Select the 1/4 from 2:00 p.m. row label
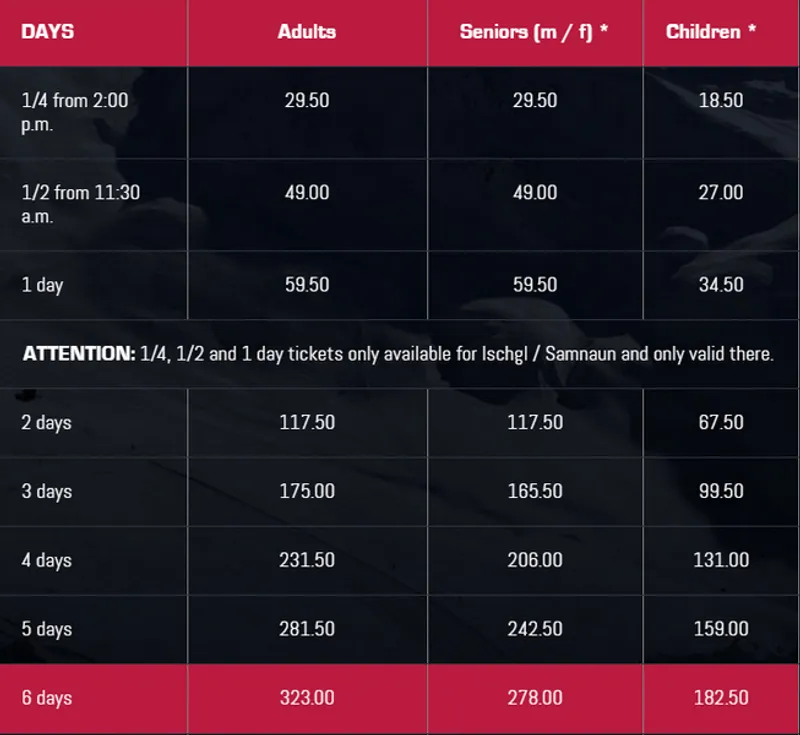This screenshot has width=800, height=735. (75, 112)
